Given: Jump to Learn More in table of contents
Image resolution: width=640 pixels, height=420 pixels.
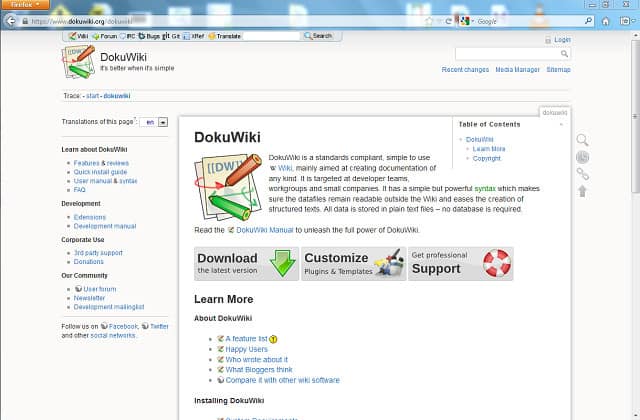Looking at the screenshot, I should pyautogui.click(x=489, y=149).
